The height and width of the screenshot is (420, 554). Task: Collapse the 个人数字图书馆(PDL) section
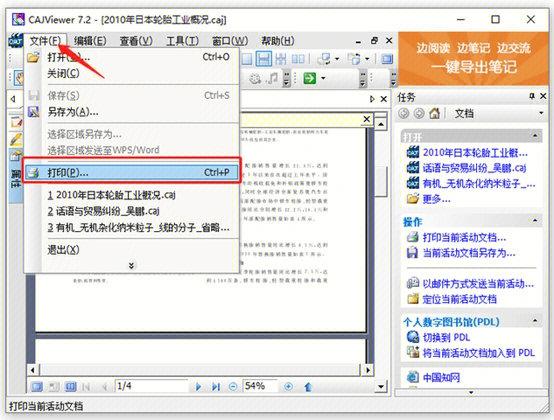[x=535, y=321]
